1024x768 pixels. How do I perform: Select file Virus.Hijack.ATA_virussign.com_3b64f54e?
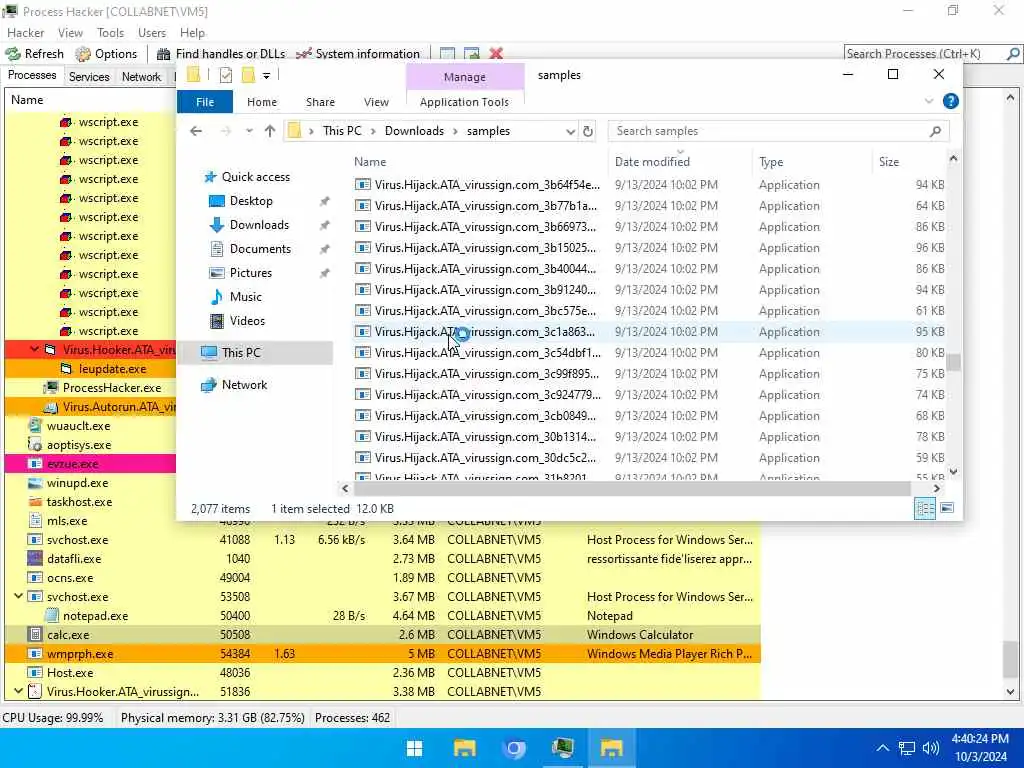click(487, 185)
